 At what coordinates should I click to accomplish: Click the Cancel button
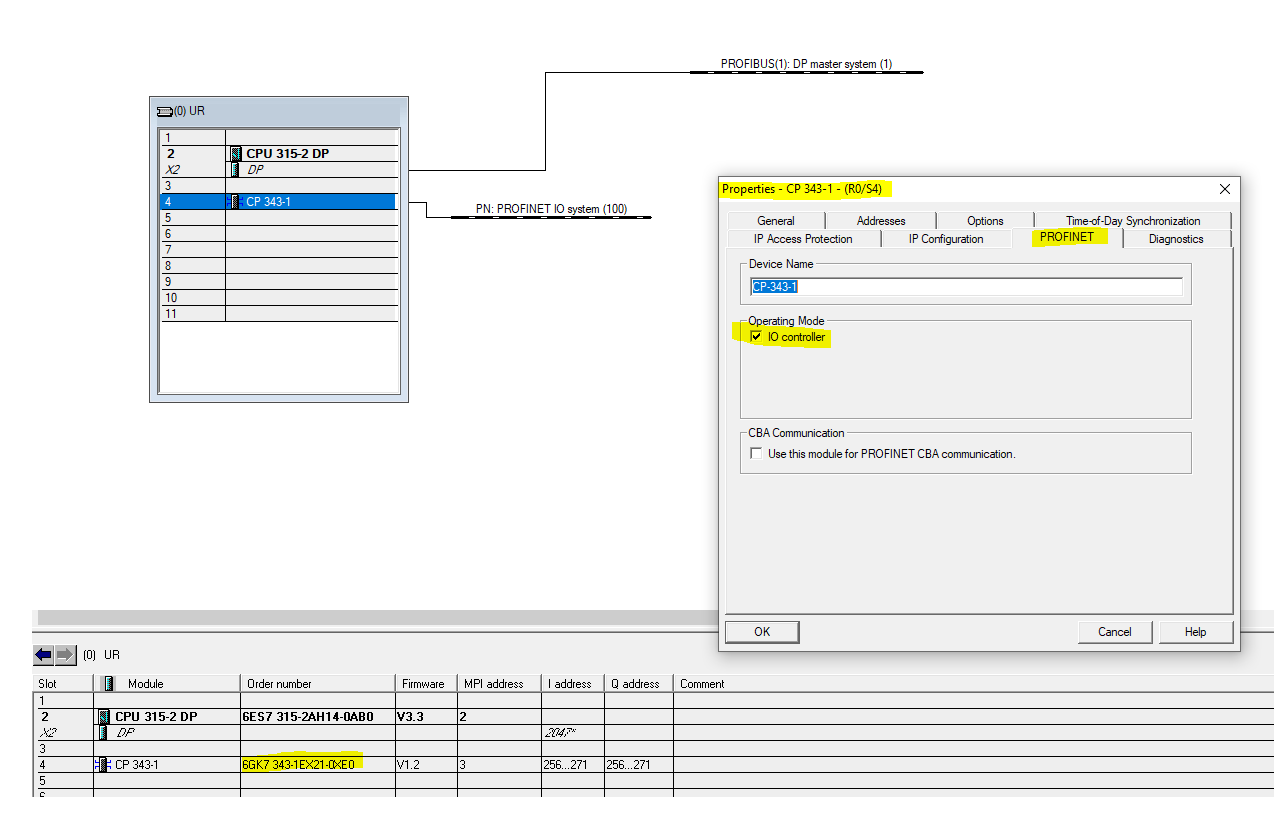(1115, 632)
